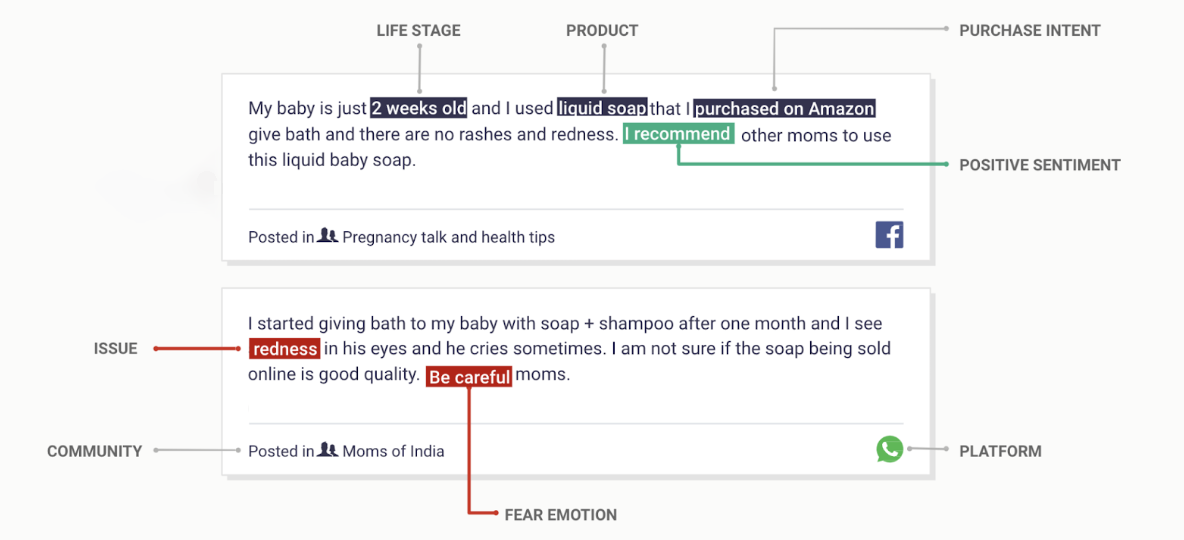Click the red 'redness' highlighted word

pyautogui.click(x=285, y=349)
